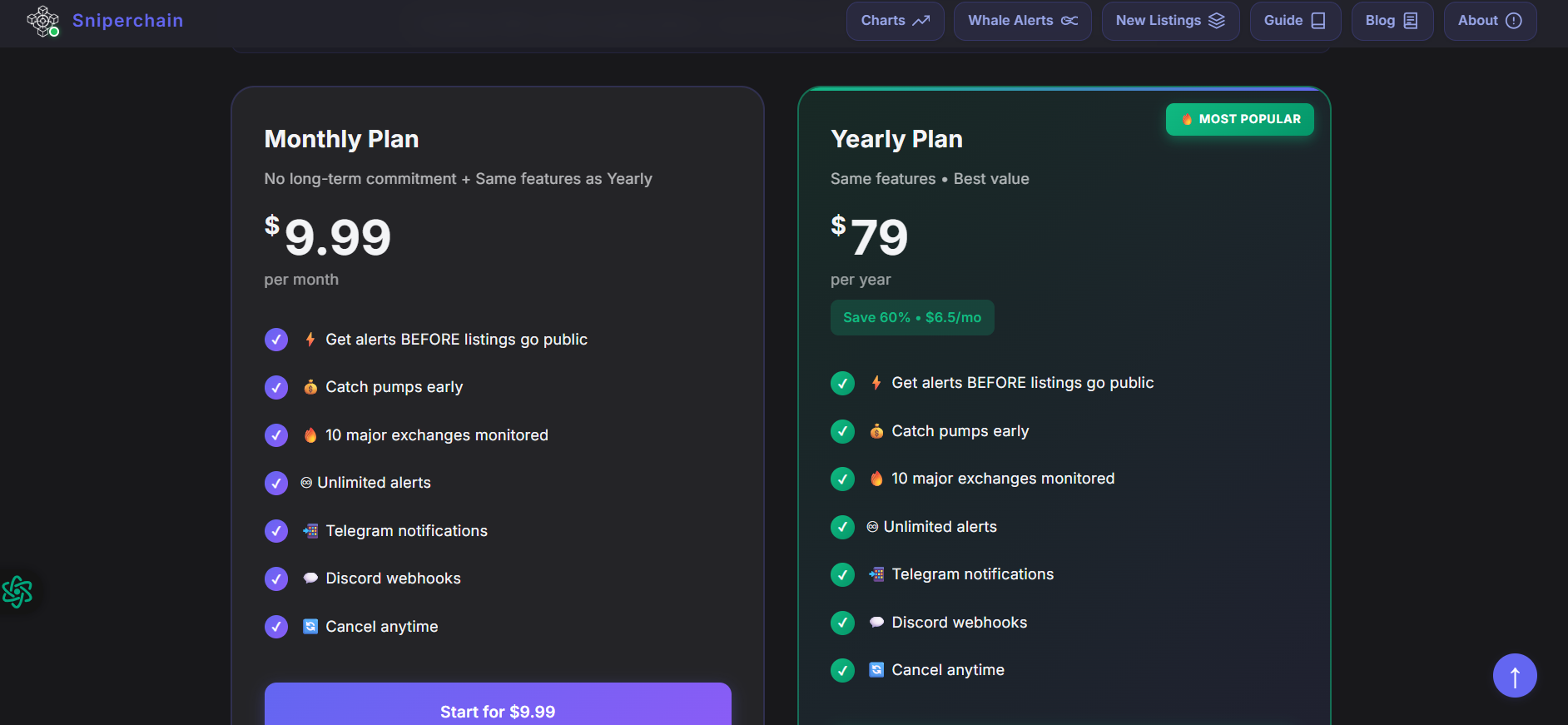Click the Sniperchain logo icon
Screen dimensions: 1568x725
click(x=42, y=21)
